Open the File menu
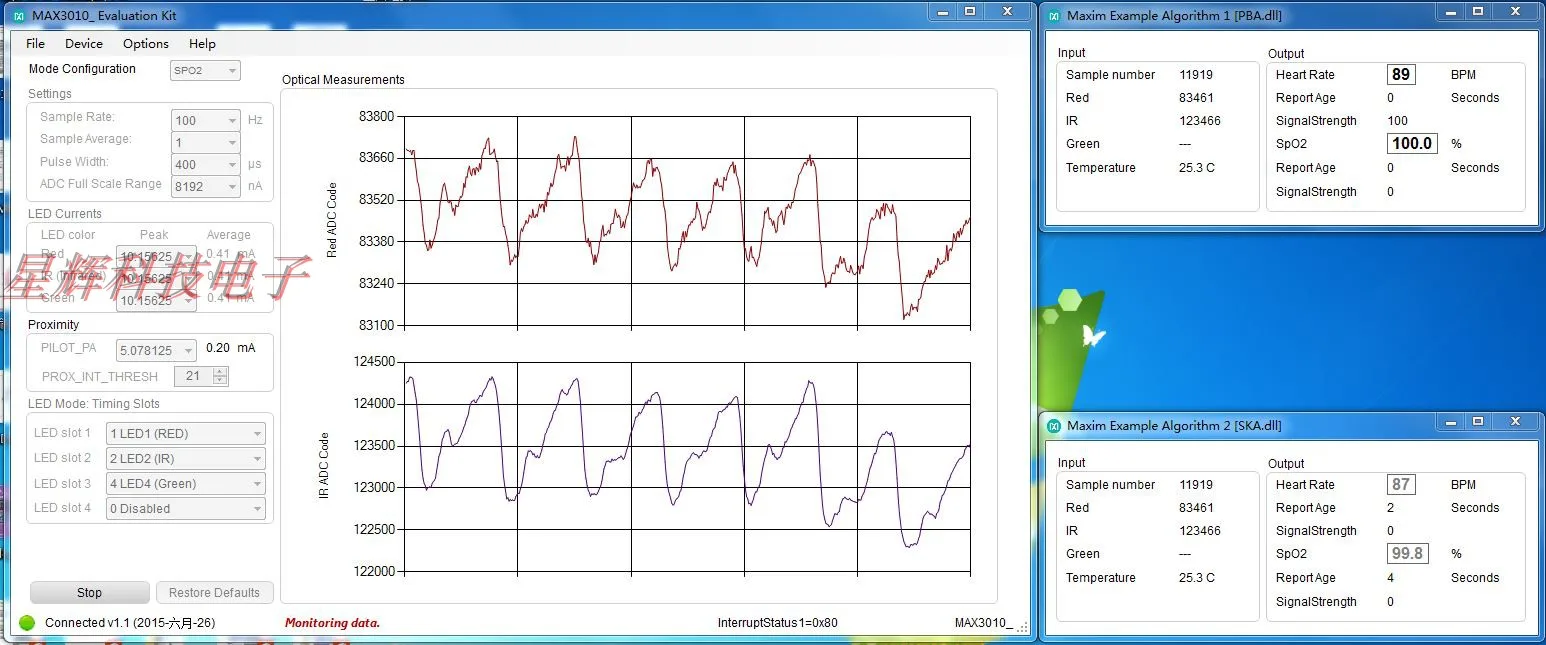 35,44
